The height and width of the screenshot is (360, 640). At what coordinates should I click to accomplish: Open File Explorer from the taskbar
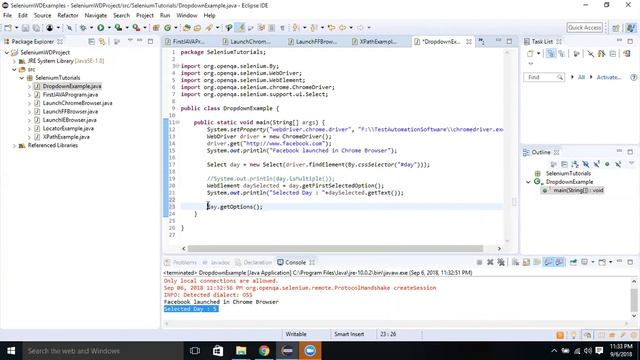tap(241, 351)
